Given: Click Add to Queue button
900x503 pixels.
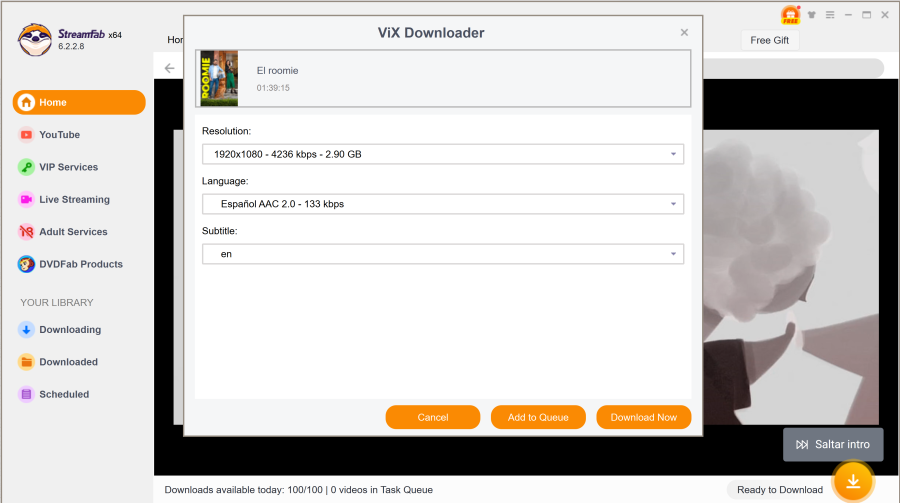Looking at the screenshot, I should coord(538,417).
